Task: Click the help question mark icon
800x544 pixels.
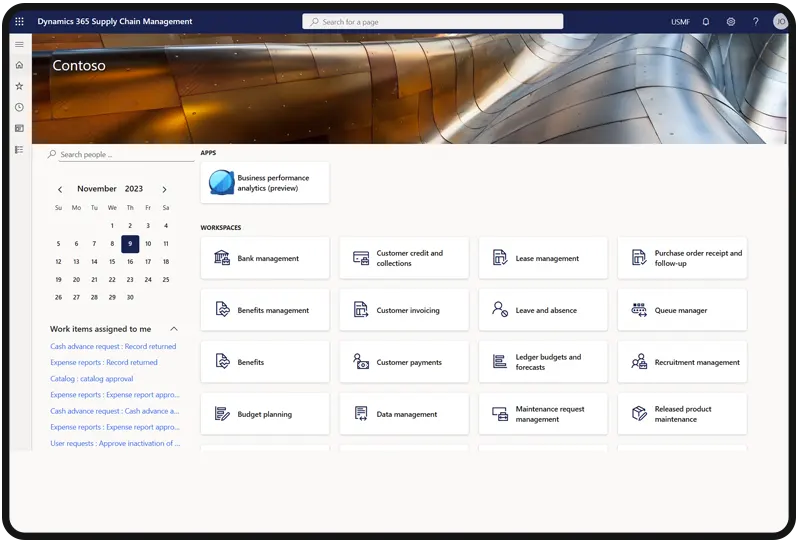Action: [755, 21]
